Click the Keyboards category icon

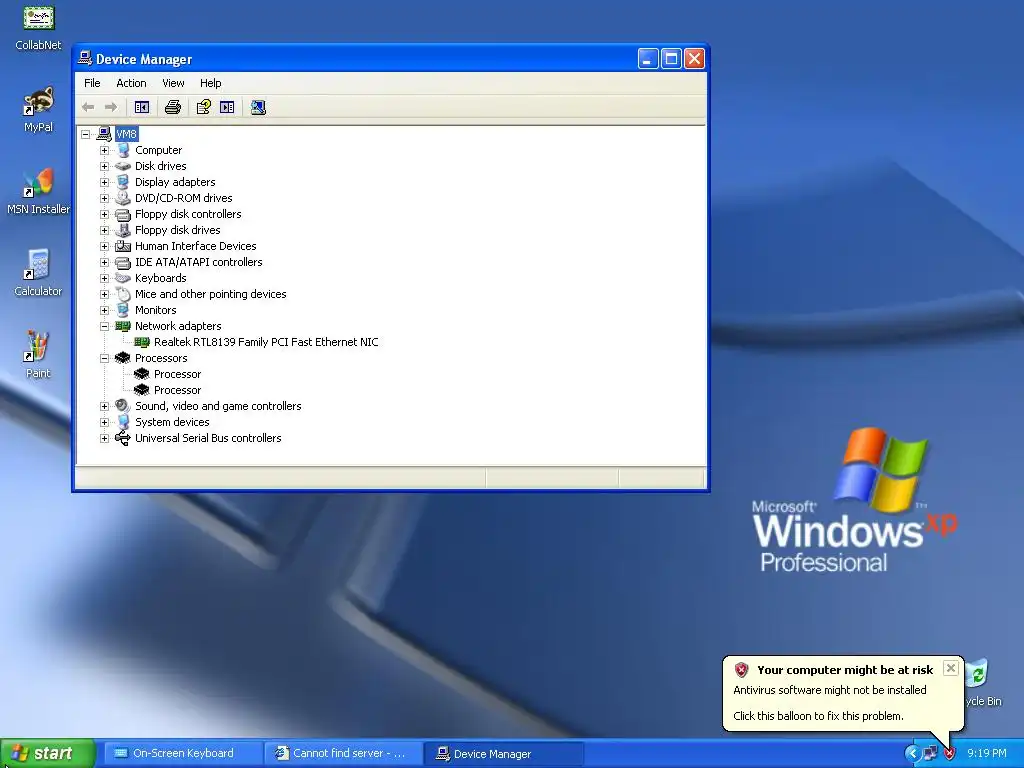(123, 278)
